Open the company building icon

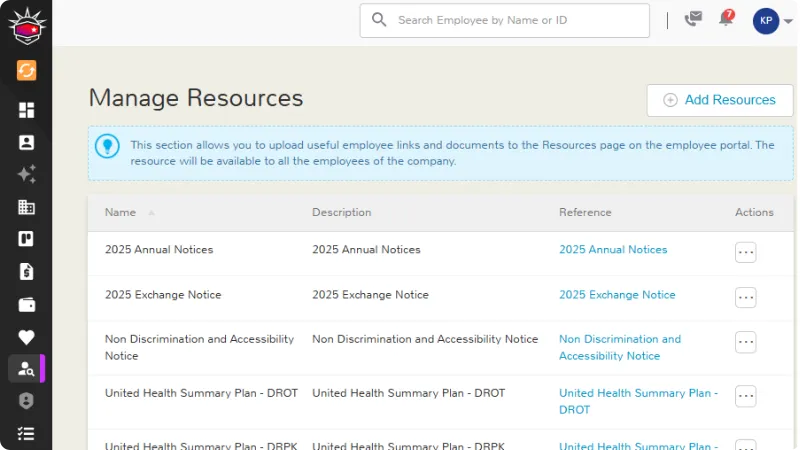[x=27, y=207]
